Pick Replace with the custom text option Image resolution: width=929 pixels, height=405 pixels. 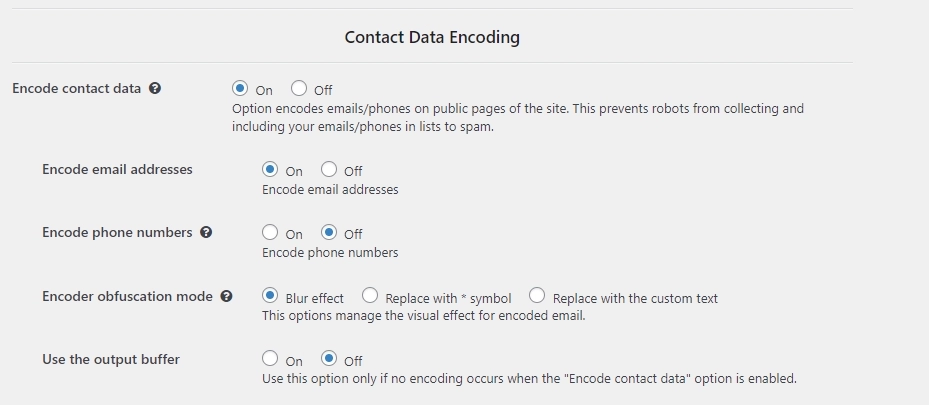537,297
